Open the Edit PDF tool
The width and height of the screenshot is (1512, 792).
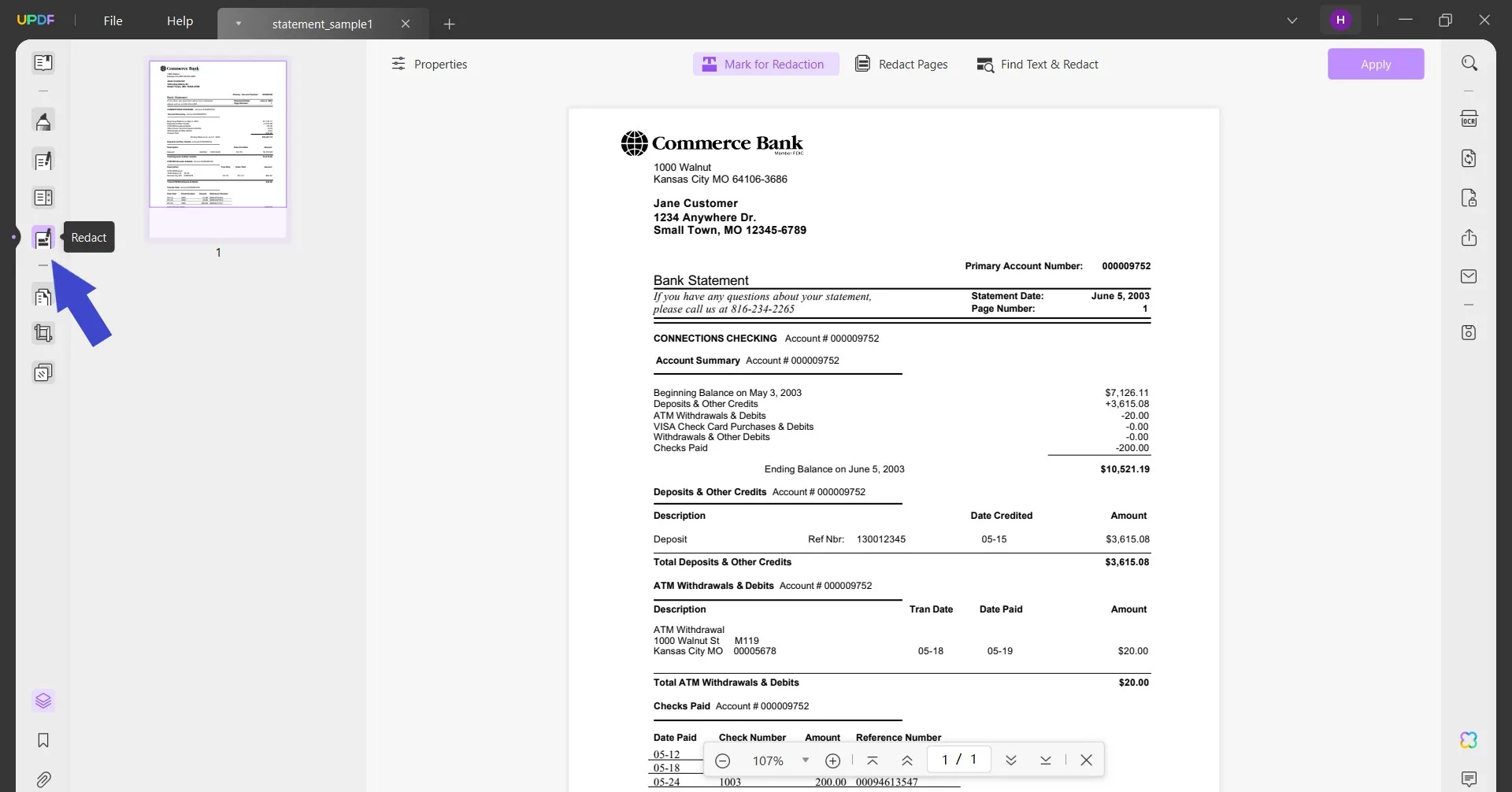(43, 161)
